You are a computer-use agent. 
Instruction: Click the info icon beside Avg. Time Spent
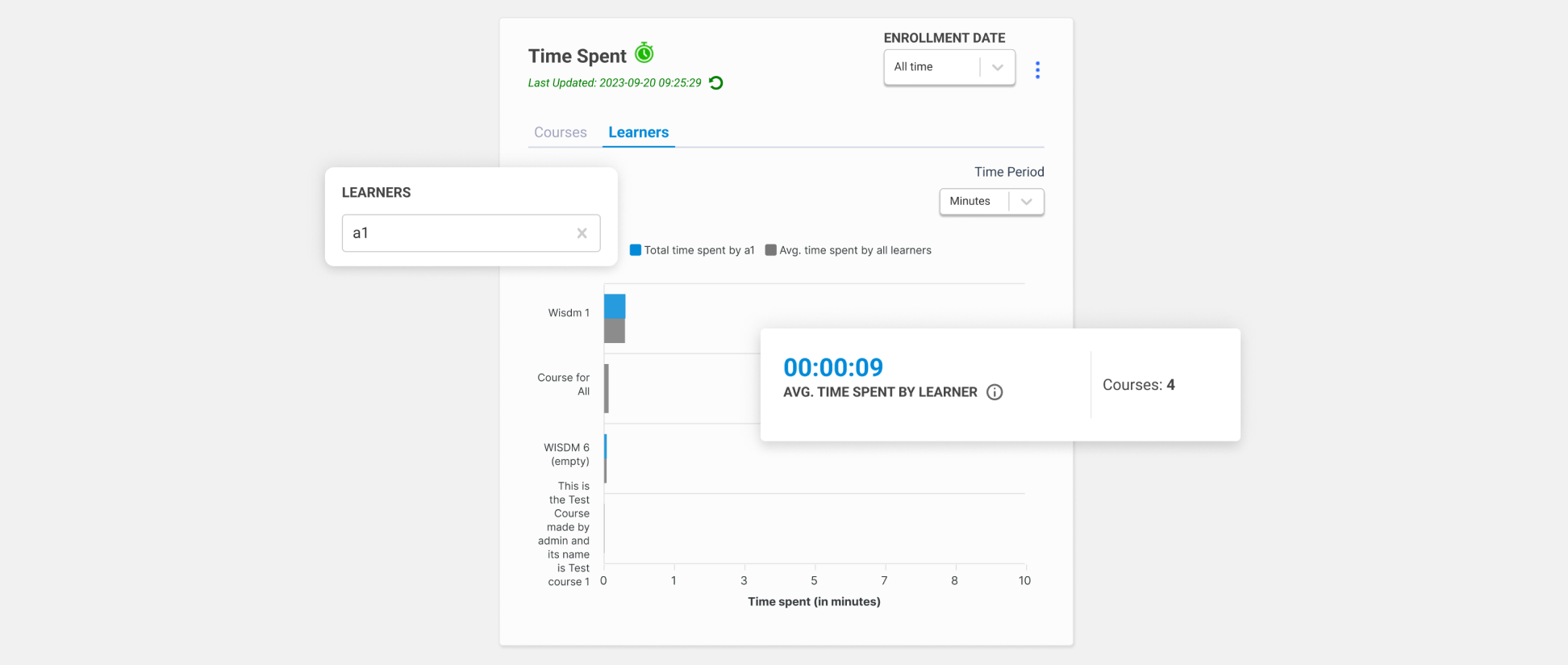[x=995, y=392]
